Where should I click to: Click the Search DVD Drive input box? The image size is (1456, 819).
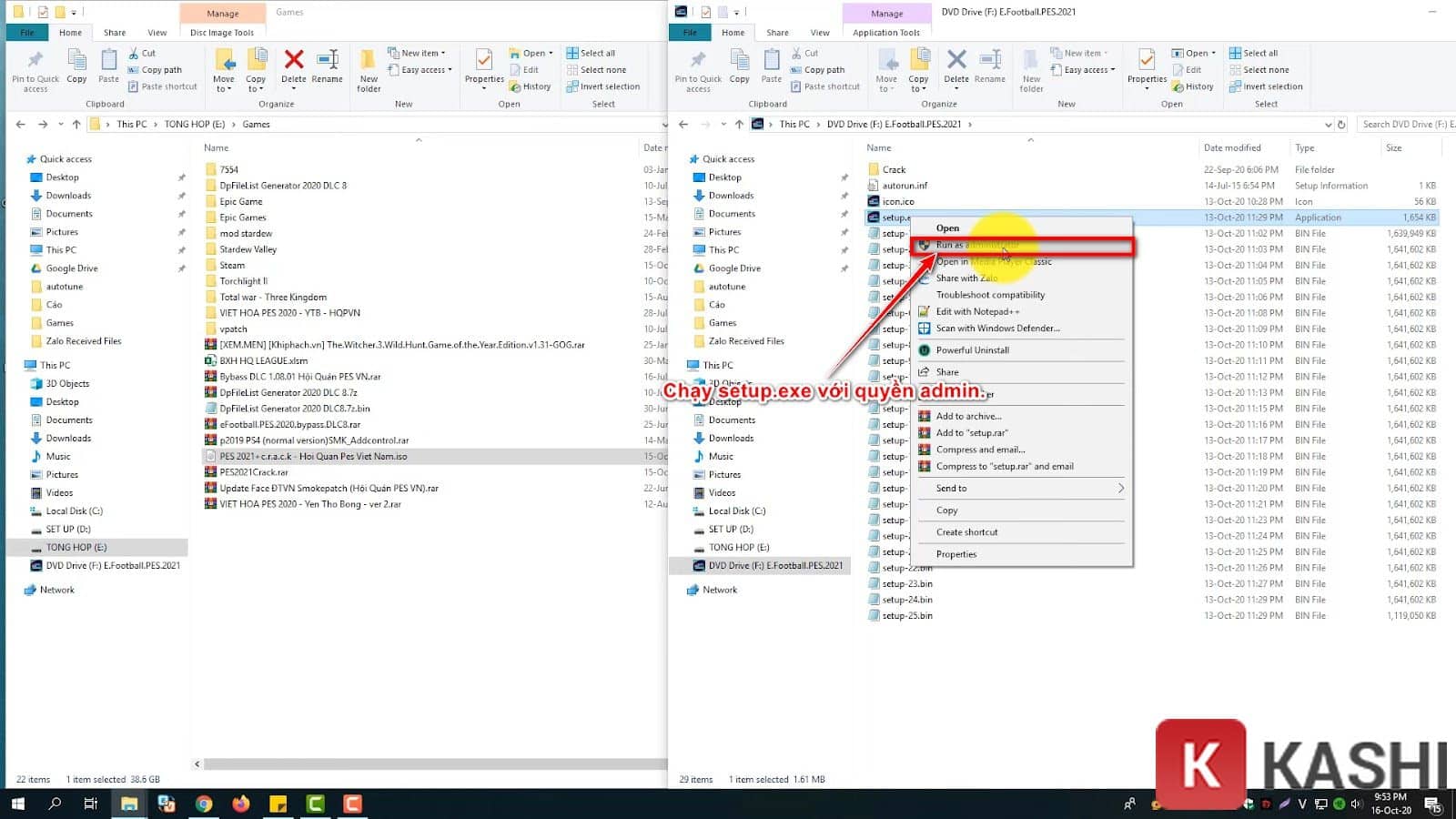(1404, 124)
